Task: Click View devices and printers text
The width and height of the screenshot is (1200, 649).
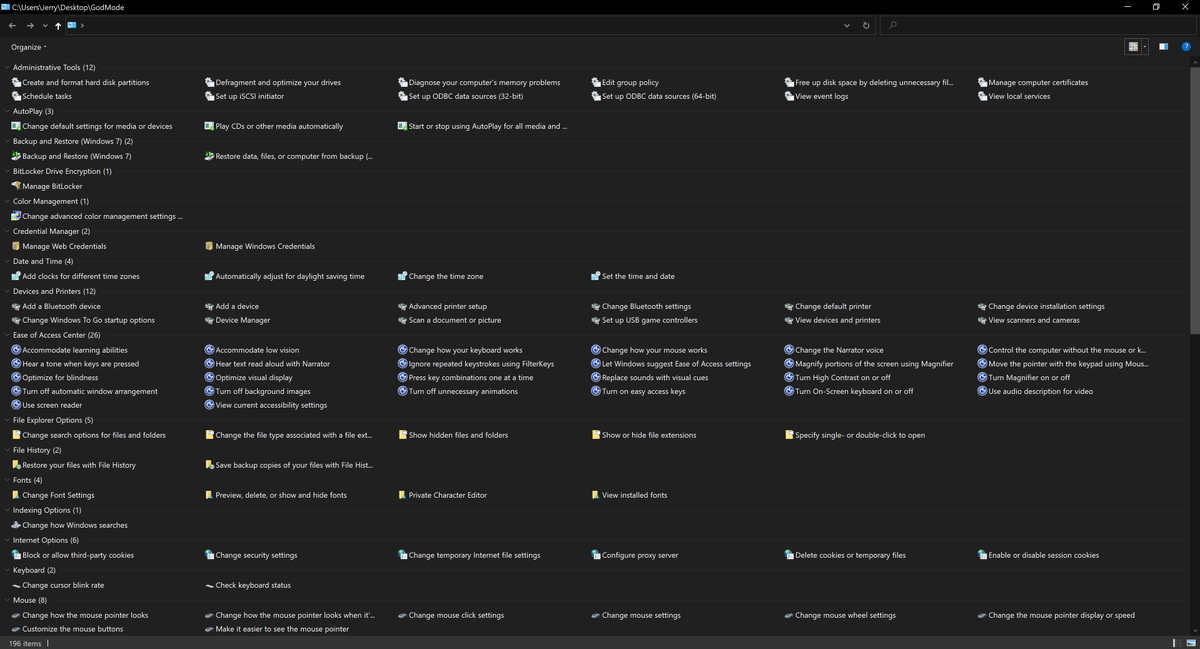Action: click(838, 321)
